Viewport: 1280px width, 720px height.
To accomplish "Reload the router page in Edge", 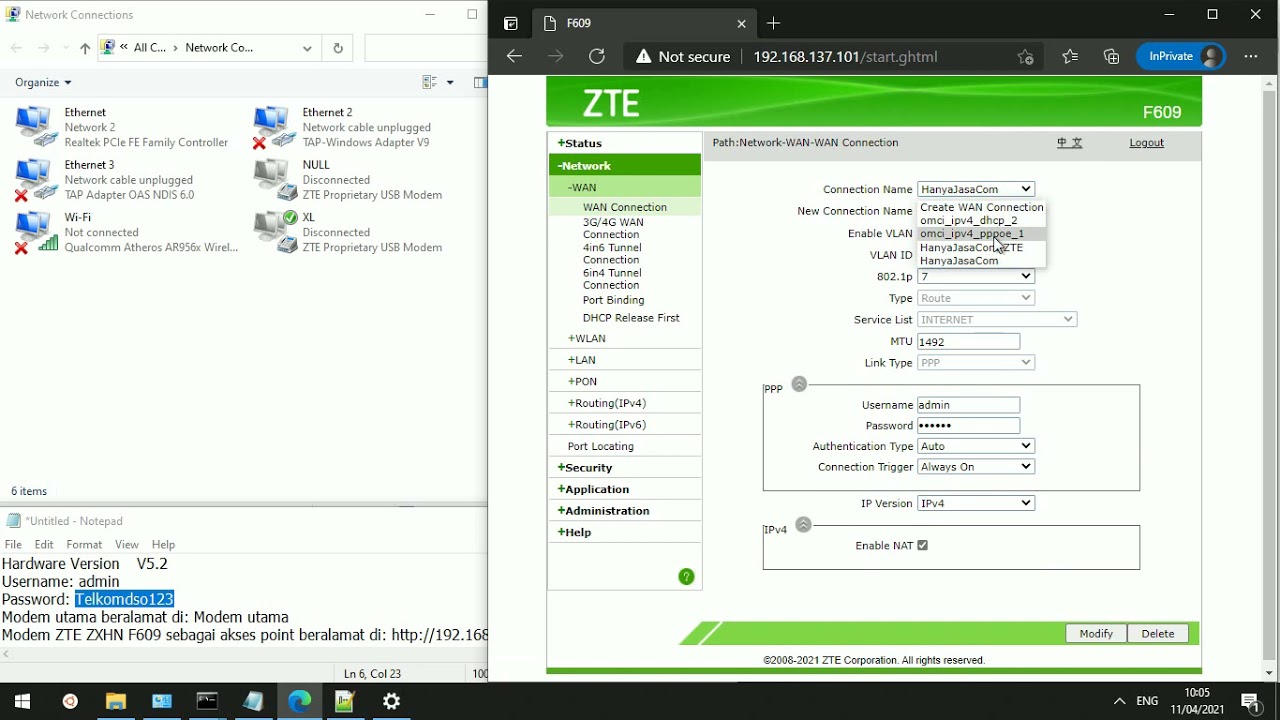I will coord(597,57).
